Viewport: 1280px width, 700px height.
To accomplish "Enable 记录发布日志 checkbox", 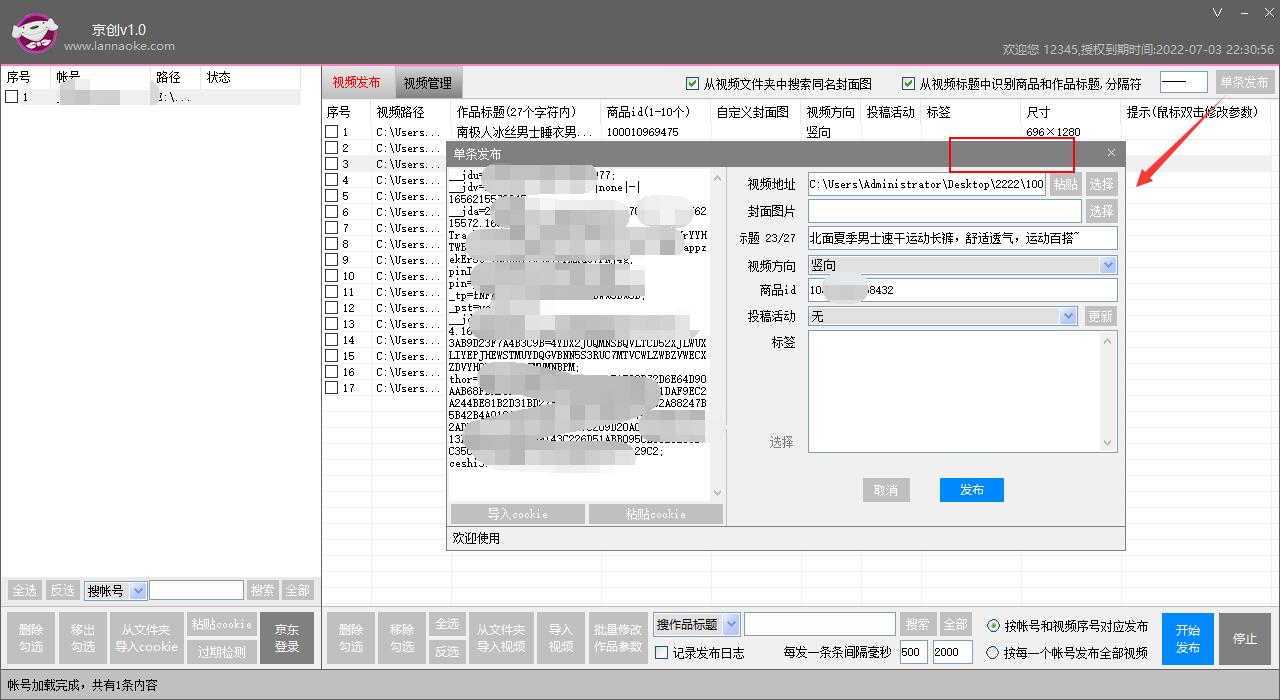I will point(661,653).
